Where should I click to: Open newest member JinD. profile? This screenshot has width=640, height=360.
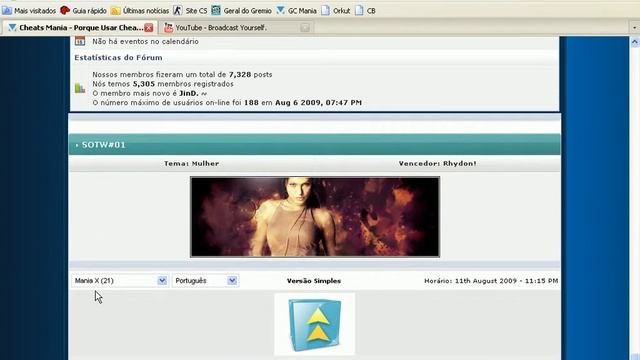[x=189, y=93]
